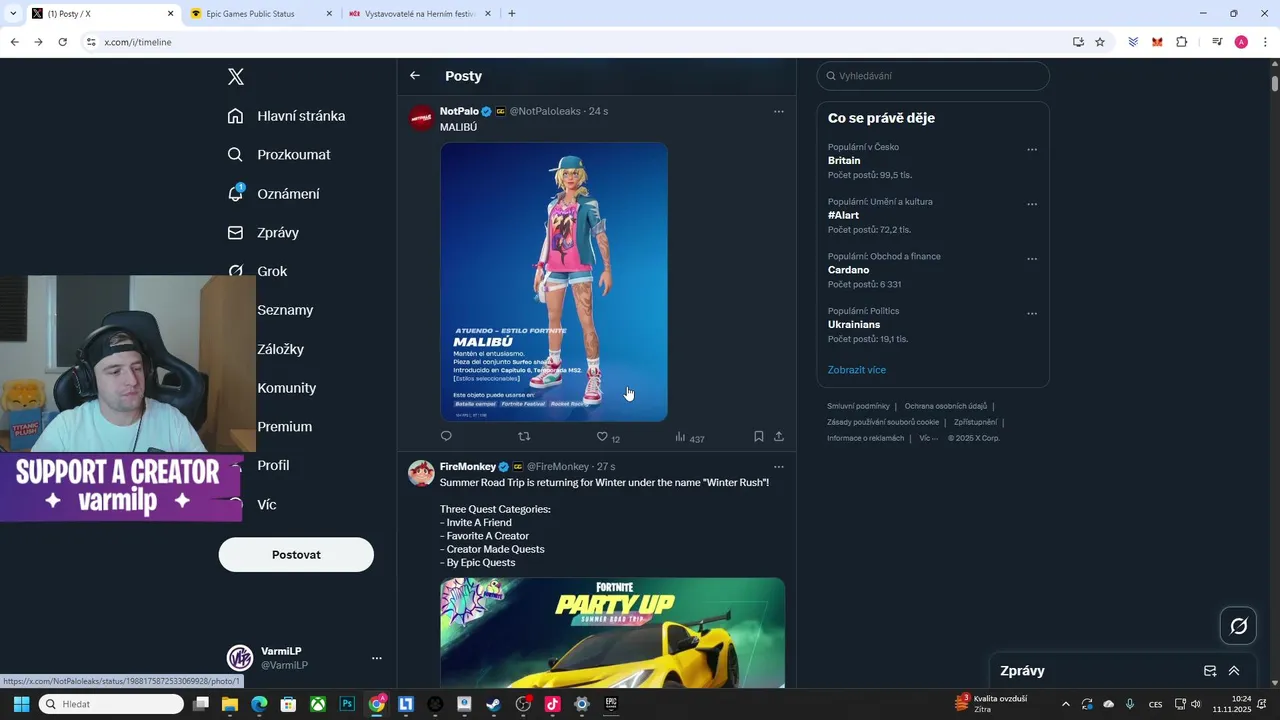
Task: Open Steam from taskbar
Action: tap(494, 704)
